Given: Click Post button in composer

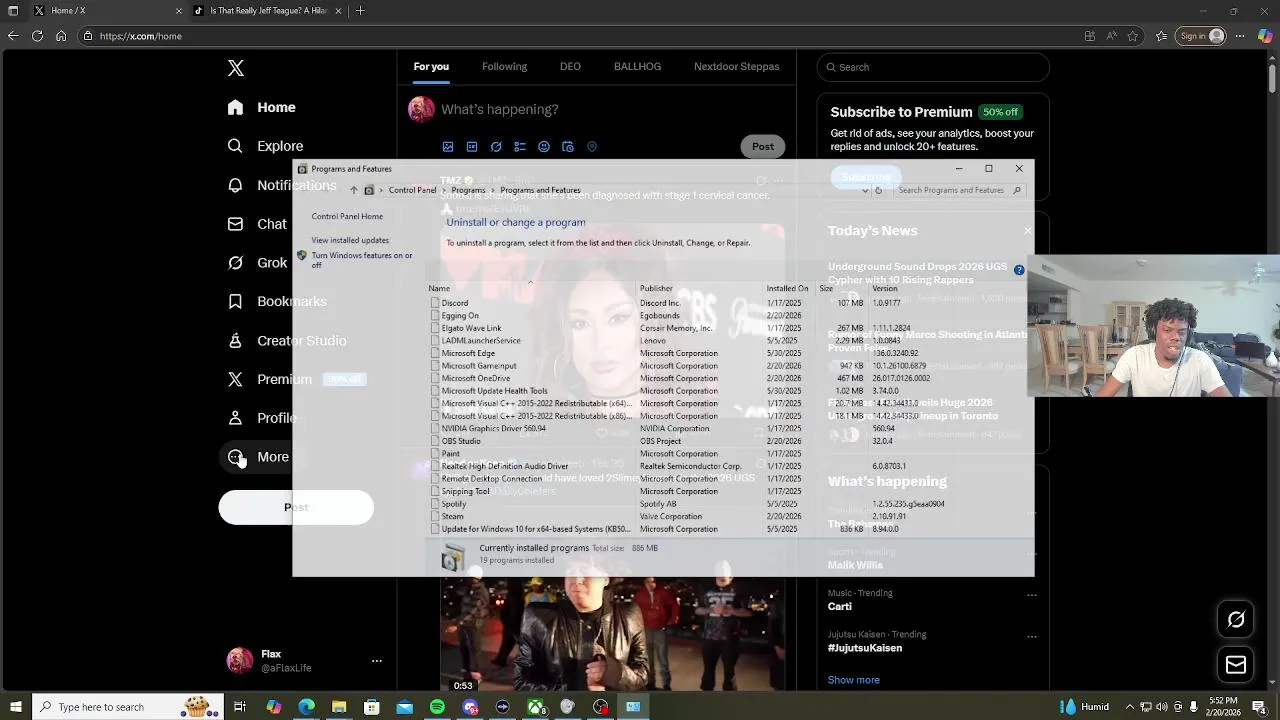Looking at the screenshot, I should [x=763, y=147].
